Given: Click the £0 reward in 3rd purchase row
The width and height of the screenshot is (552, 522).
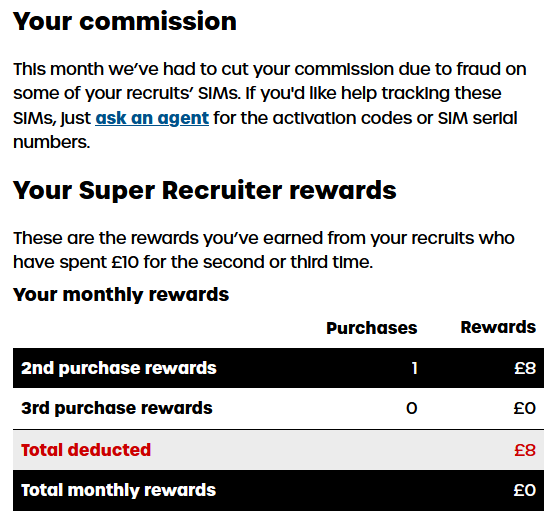Looking at the screenshot, I should coord(525,408).
